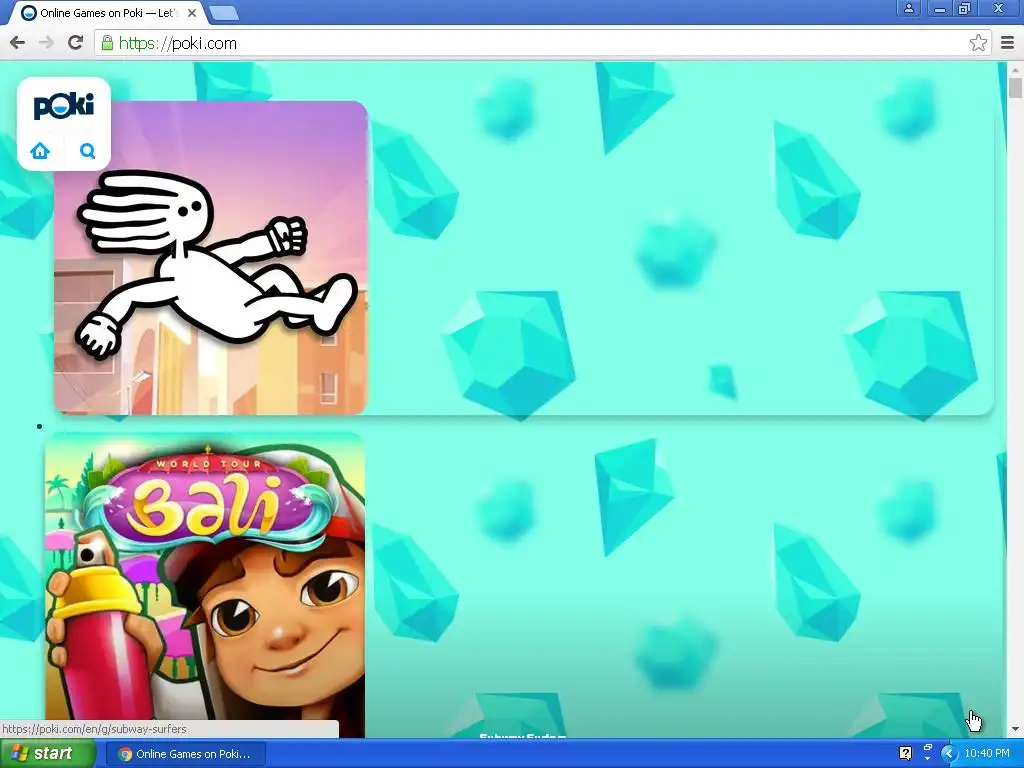Screen dimensions: 1024x768
Task: Click the tray help question icon
Action: [x=905, y=754]
